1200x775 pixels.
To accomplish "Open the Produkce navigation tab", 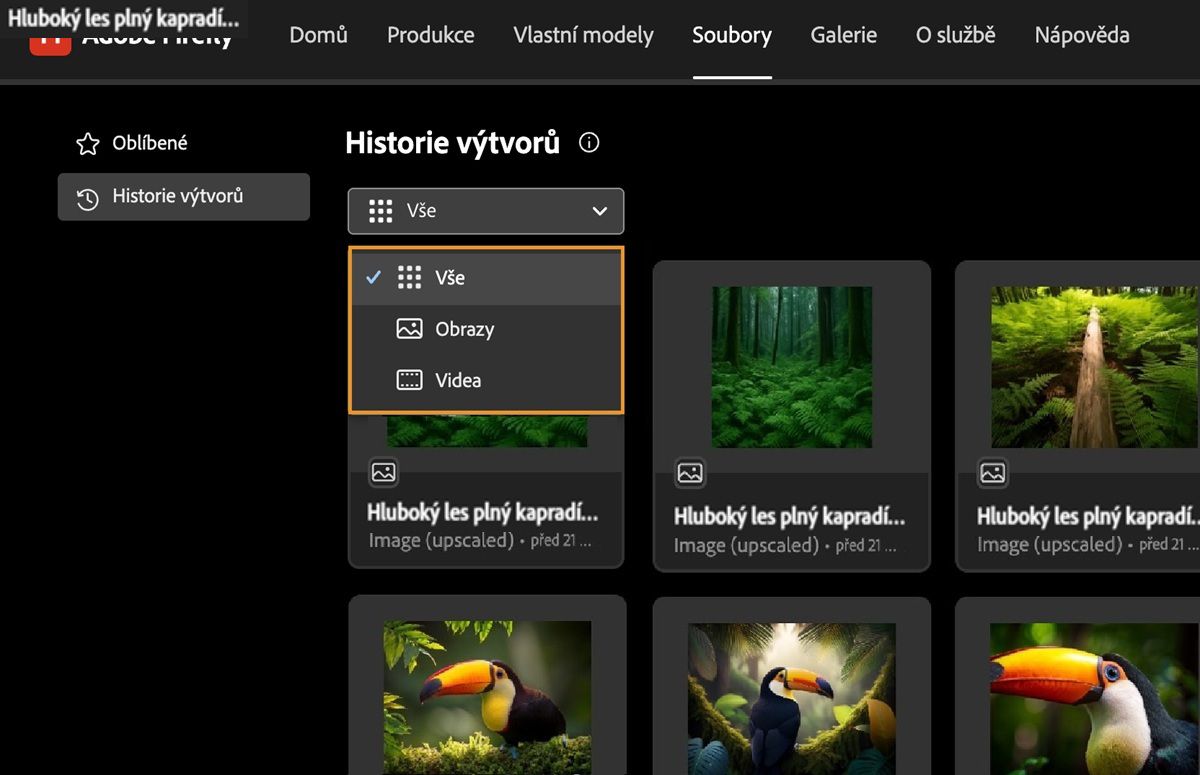I will click(430, 35).
